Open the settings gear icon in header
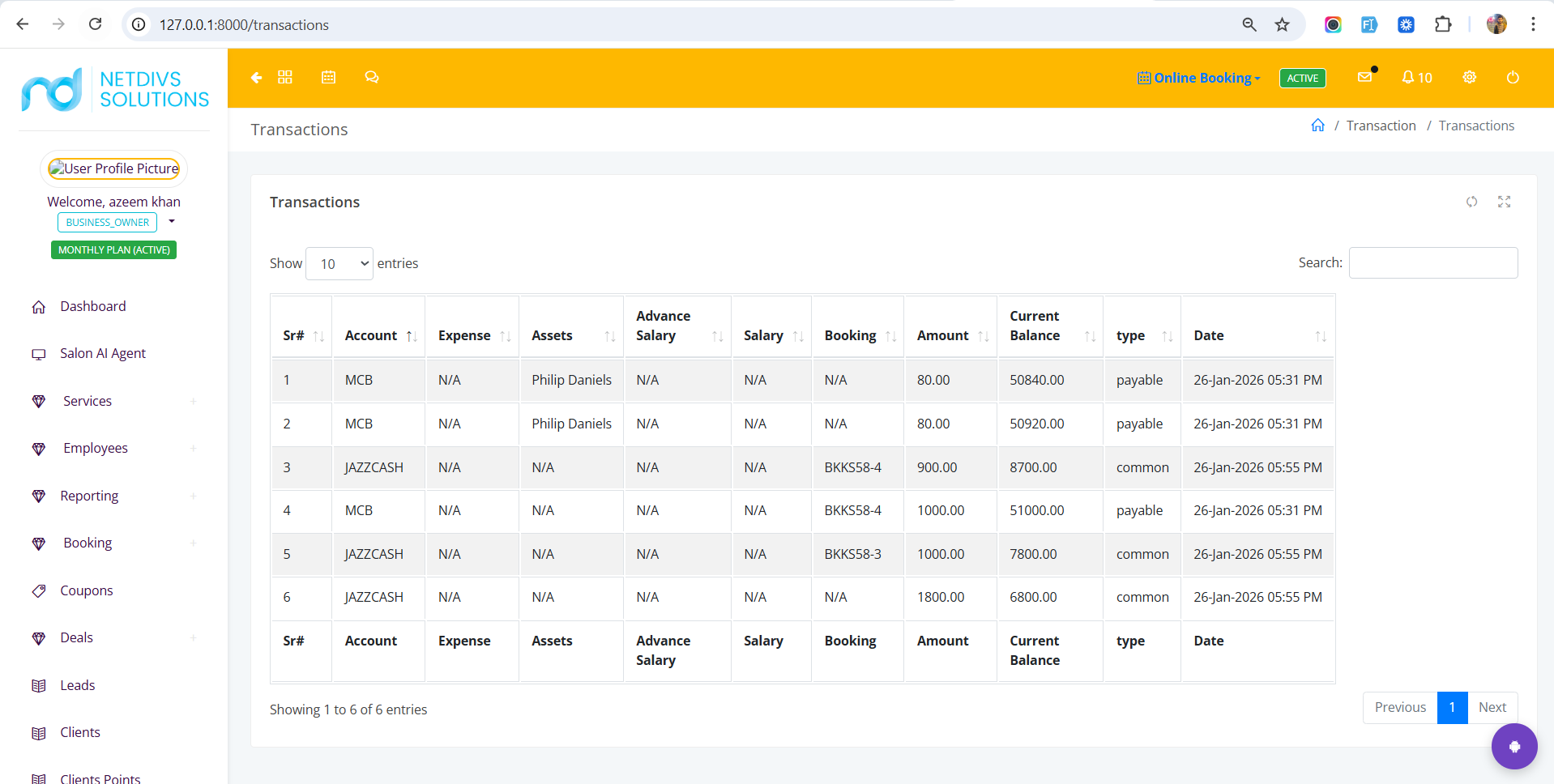 (x=1470, y=77)
